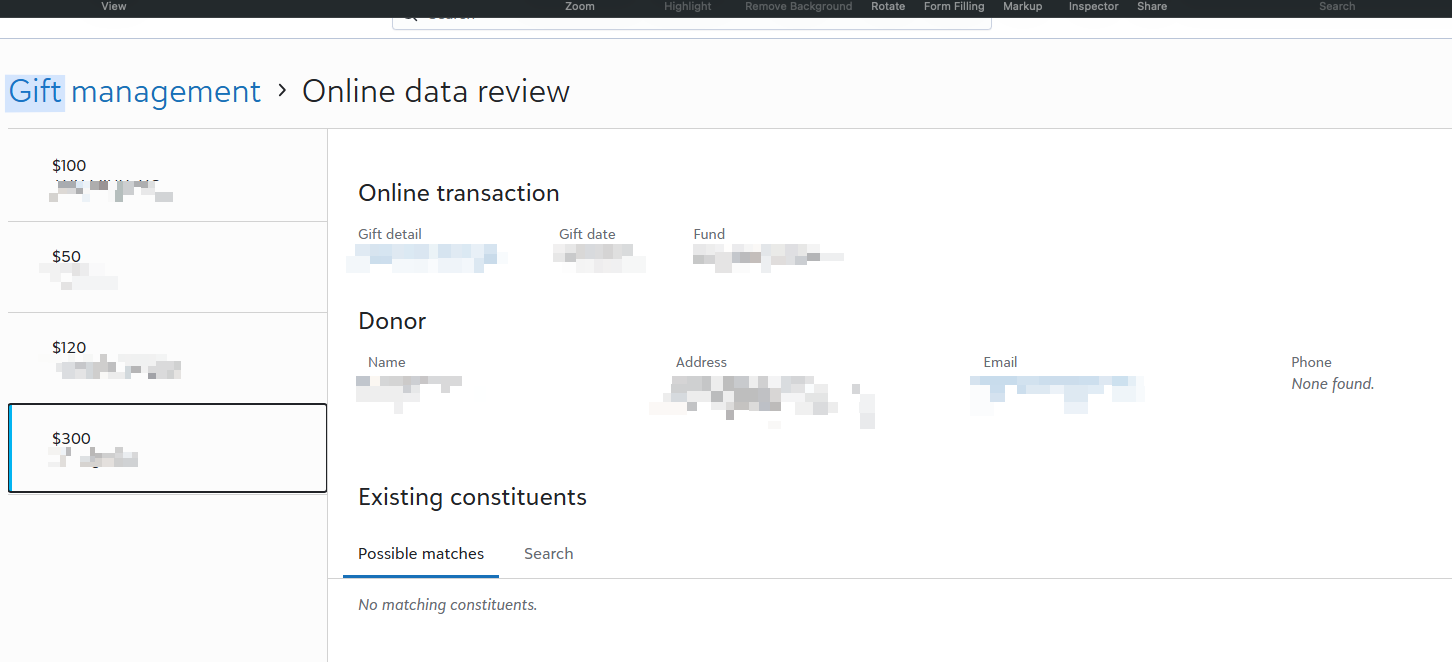Open the Inspector from the toolbar
The height and width of the screenshot is (662, 1452).
tap(1094, 6)
